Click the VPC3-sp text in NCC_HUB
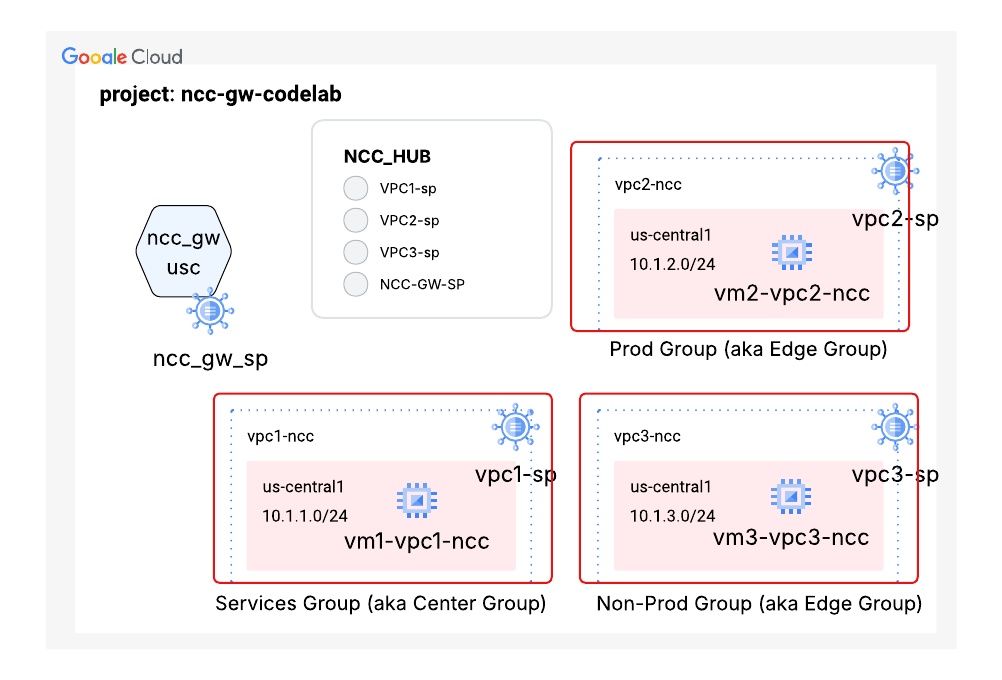 410,252
